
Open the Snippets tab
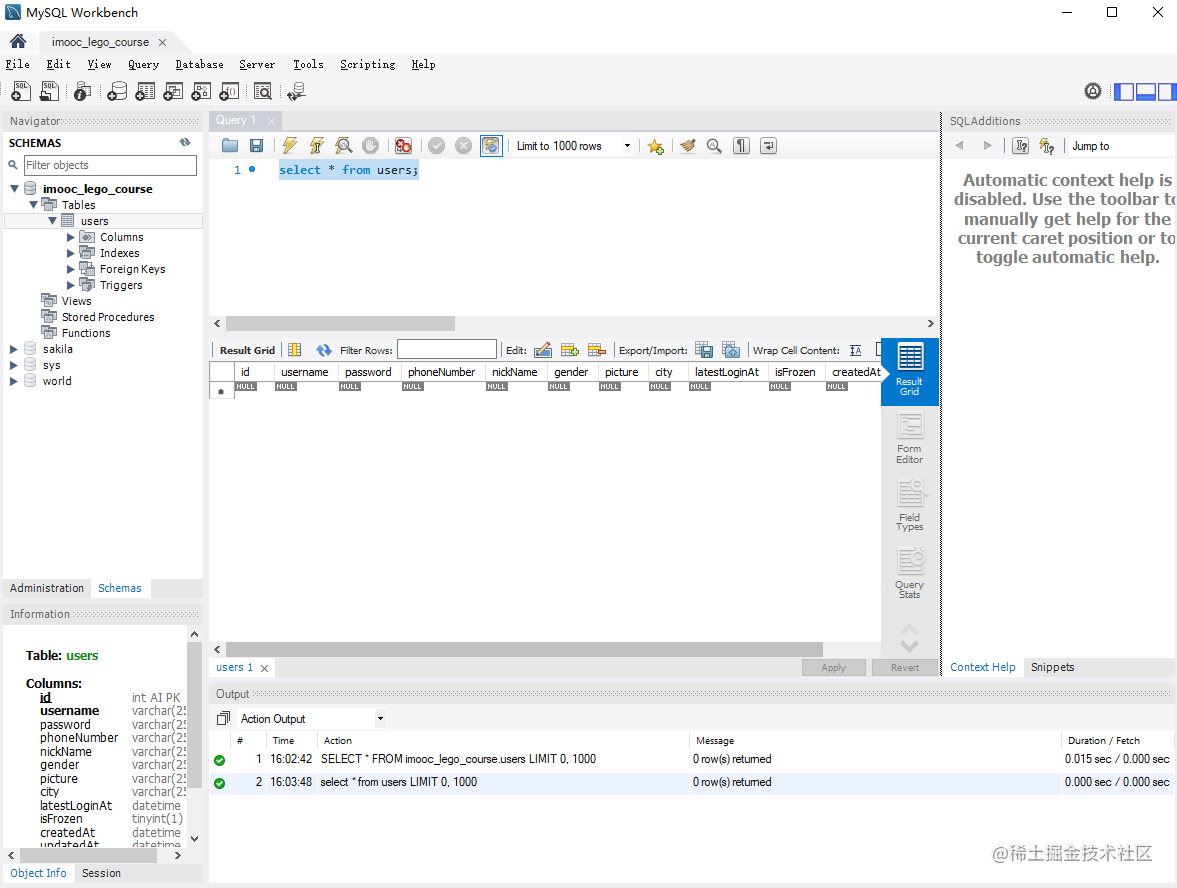[x=1052, y=667]
